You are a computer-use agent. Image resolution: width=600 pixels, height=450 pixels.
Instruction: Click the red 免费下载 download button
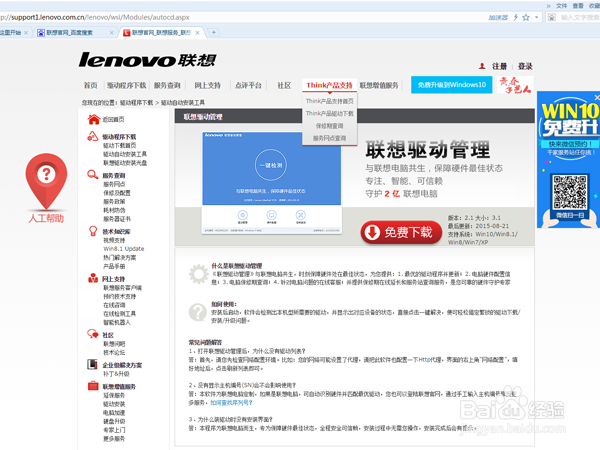[x=401, y=232]
